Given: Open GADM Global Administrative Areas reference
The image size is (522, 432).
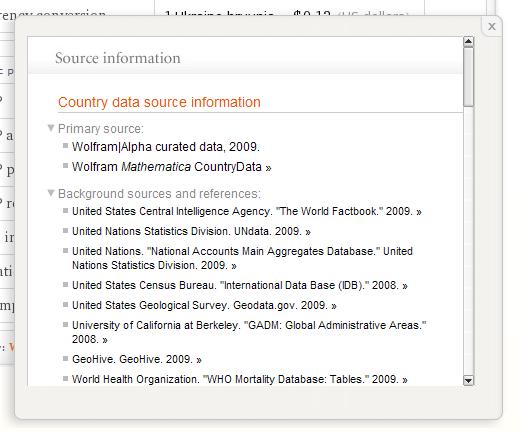Looking at the screenshot, I should [249, 332].
